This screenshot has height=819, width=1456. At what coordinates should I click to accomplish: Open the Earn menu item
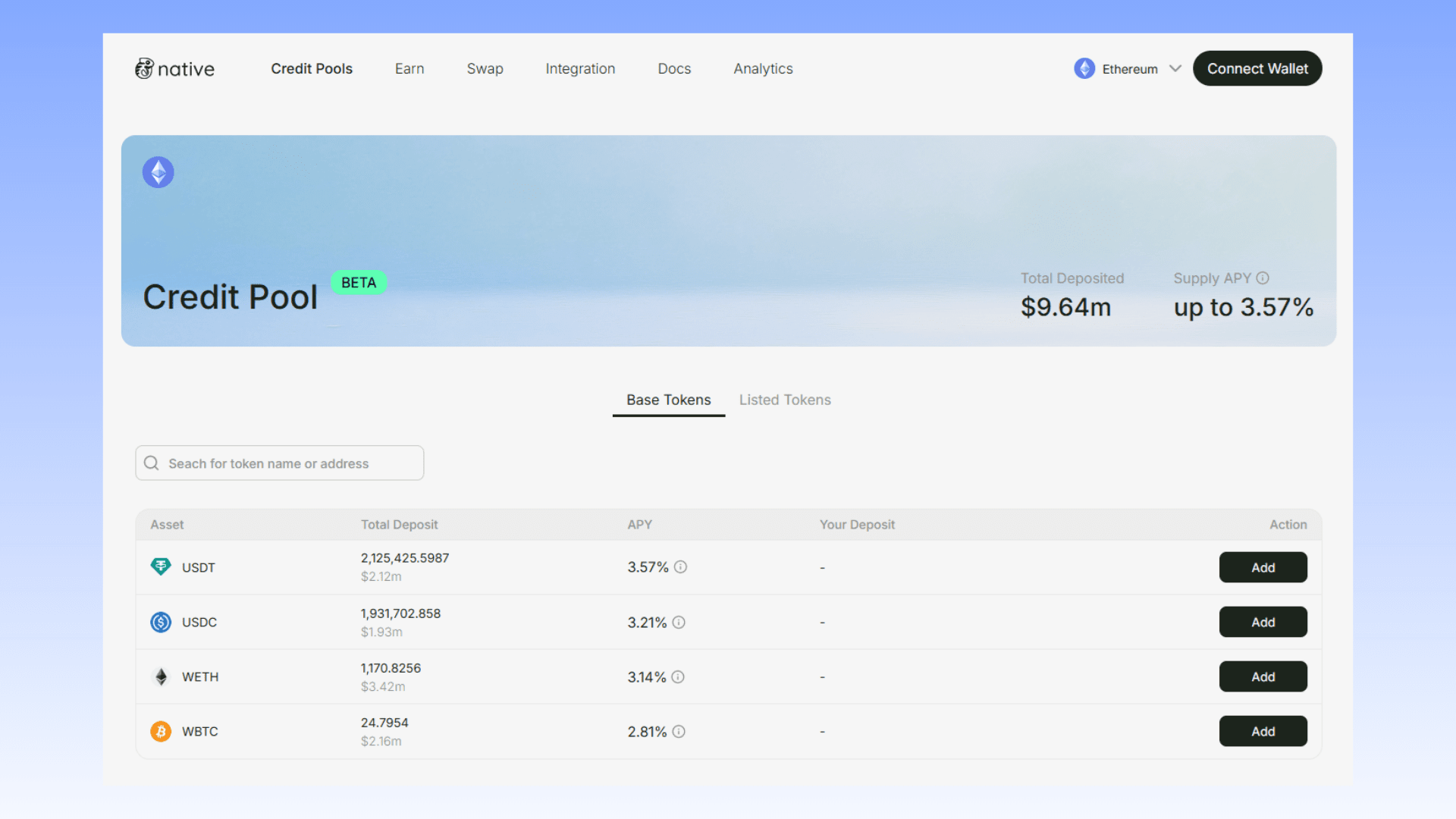tap(409, 69)
